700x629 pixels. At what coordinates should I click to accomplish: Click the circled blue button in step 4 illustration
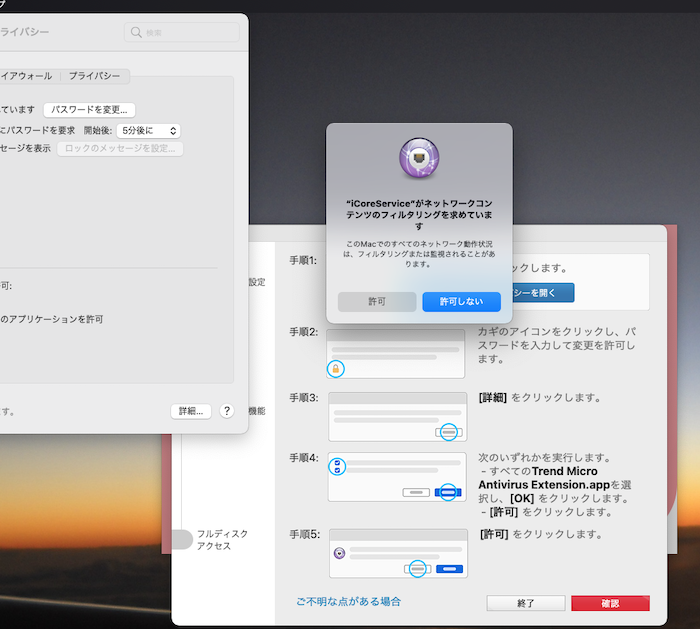click(x=447, y=492)
